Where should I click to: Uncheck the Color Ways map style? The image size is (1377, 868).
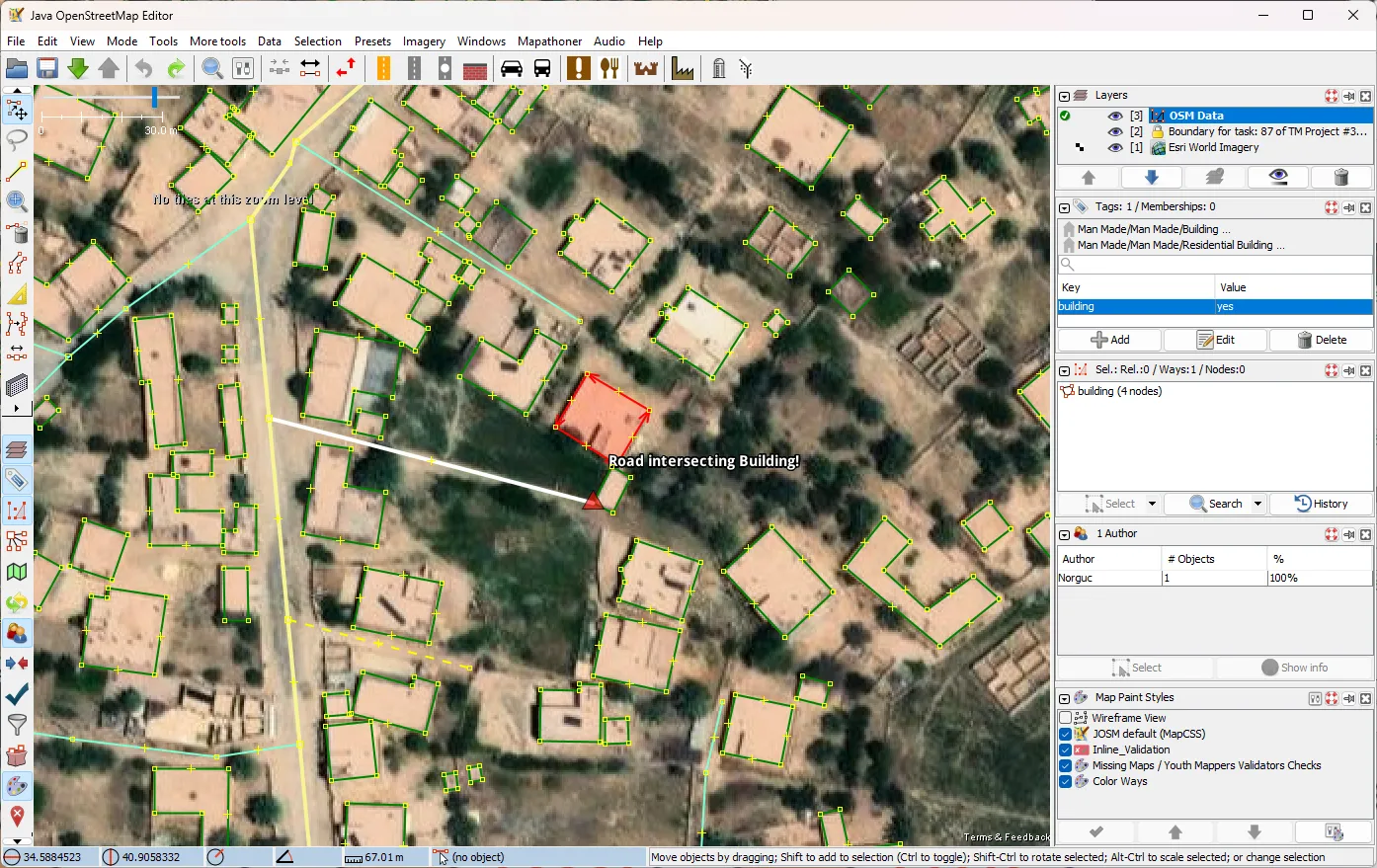point(1065,781)
